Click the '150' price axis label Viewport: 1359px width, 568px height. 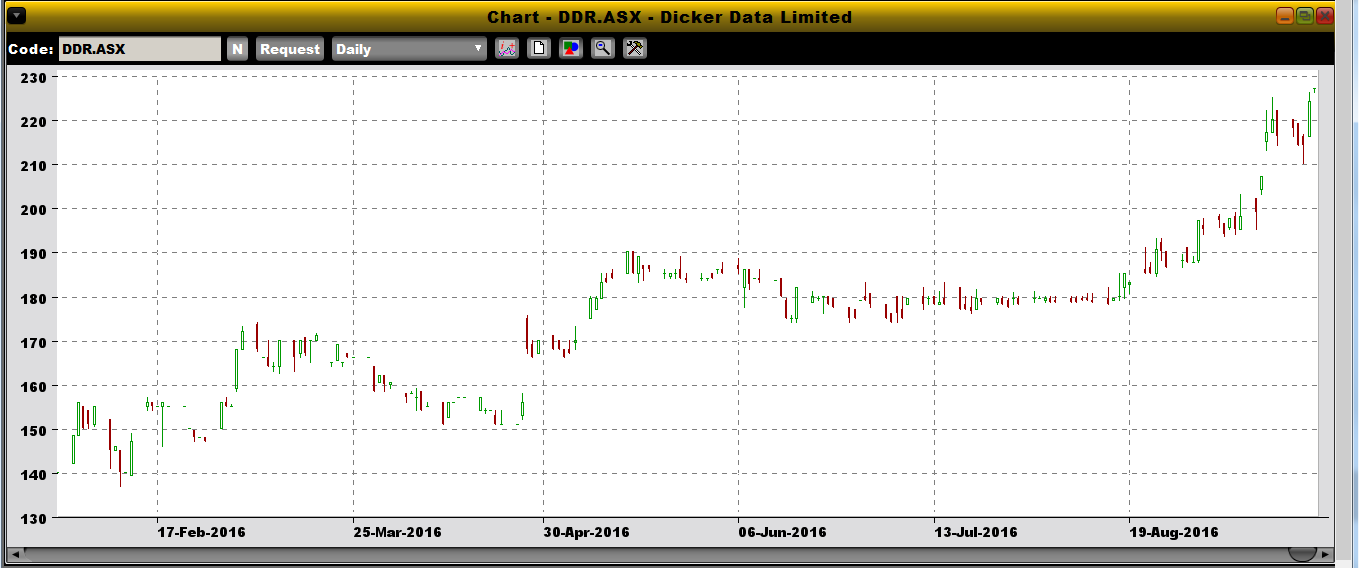34,430
